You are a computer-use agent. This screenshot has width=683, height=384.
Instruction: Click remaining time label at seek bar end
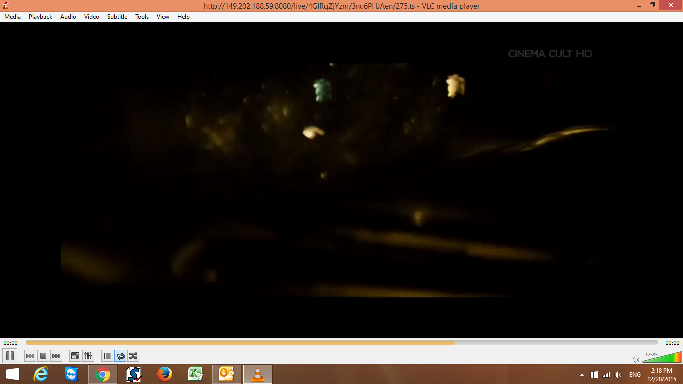[x=672, y=343]
